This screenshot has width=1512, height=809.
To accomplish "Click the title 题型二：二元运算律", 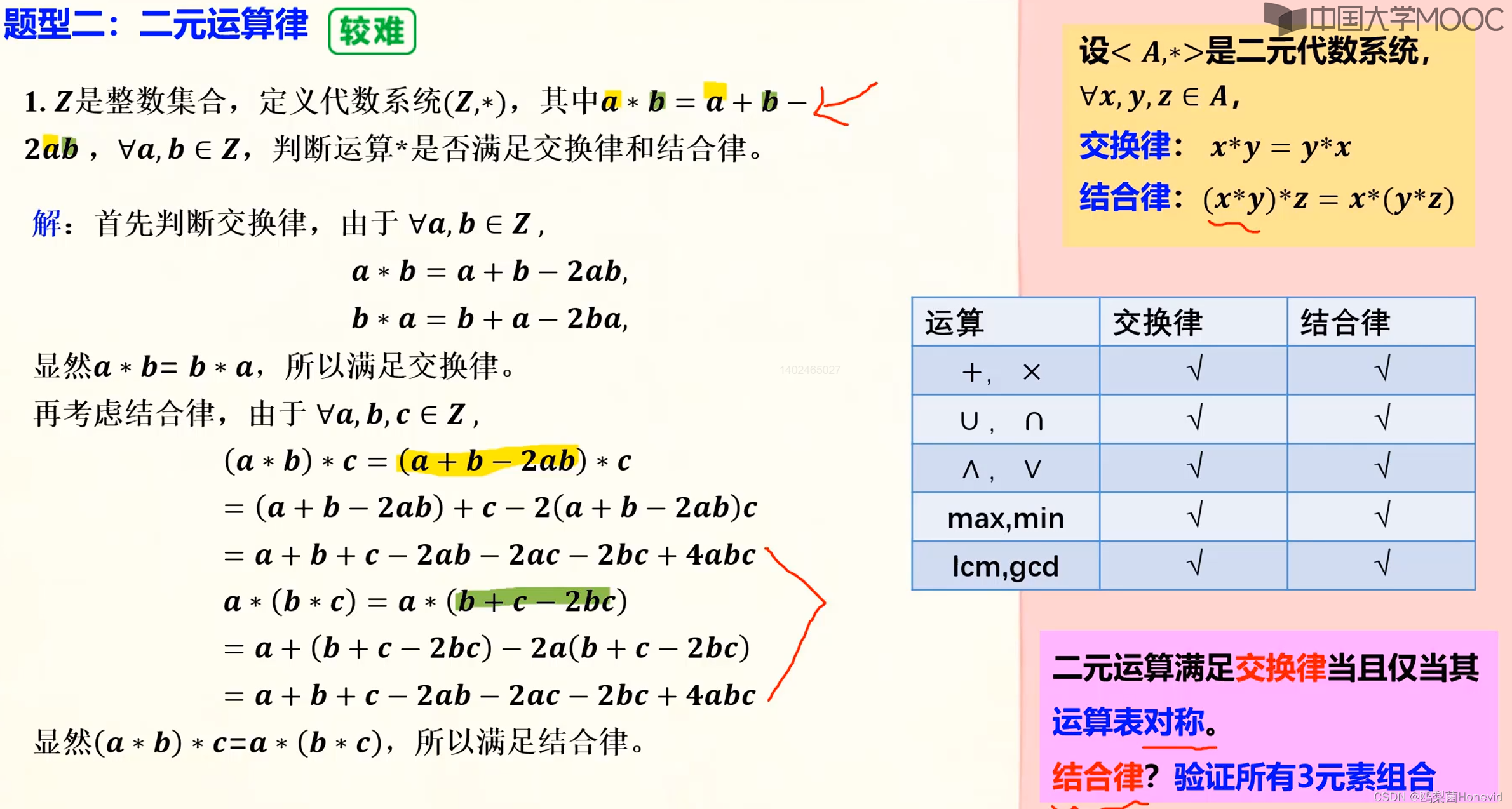I will coord(156,25).
